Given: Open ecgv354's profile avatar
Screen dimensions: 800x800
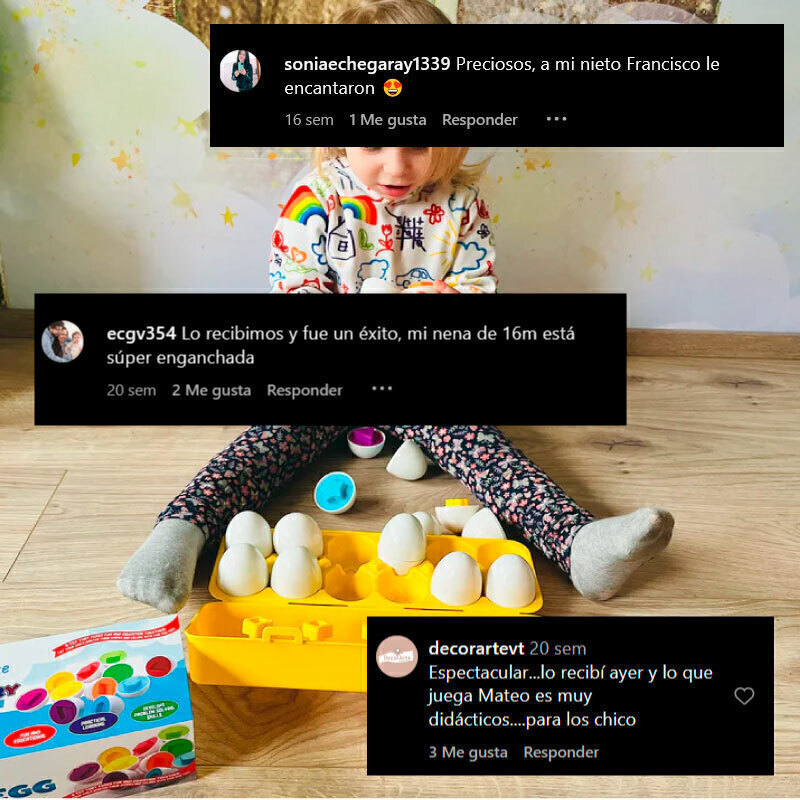Looking at the screenshot, I should pos(62,341).
